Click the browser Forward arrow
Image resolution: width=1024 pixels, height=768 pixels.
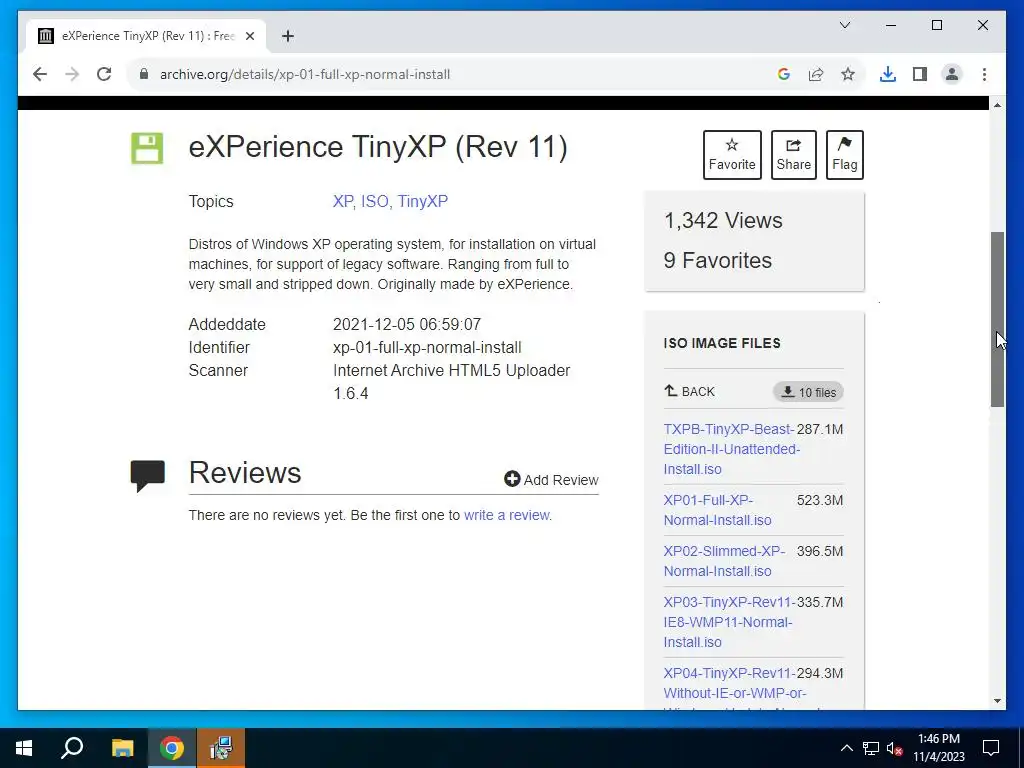coord(72,74)
